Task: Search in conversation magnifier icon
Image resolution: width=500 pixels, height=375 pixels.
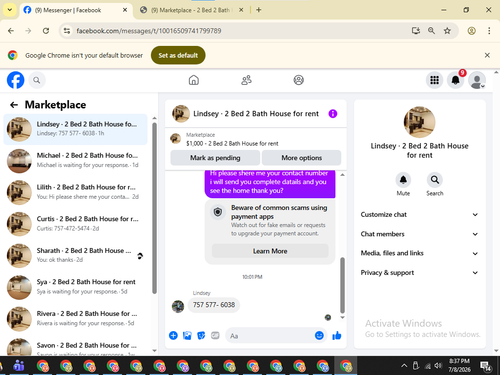Action: [435, 180]
